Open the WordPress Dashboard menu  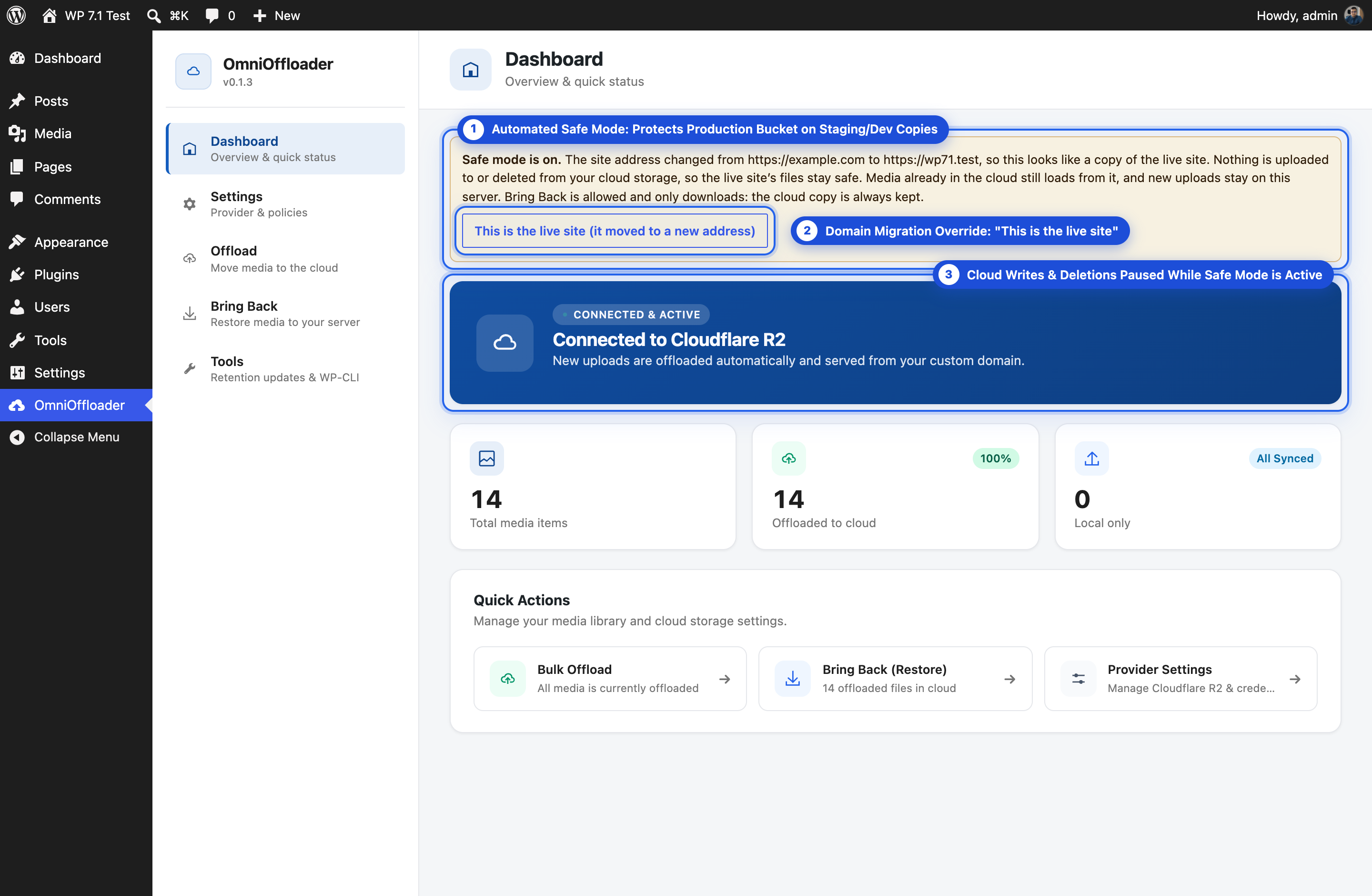76,58
